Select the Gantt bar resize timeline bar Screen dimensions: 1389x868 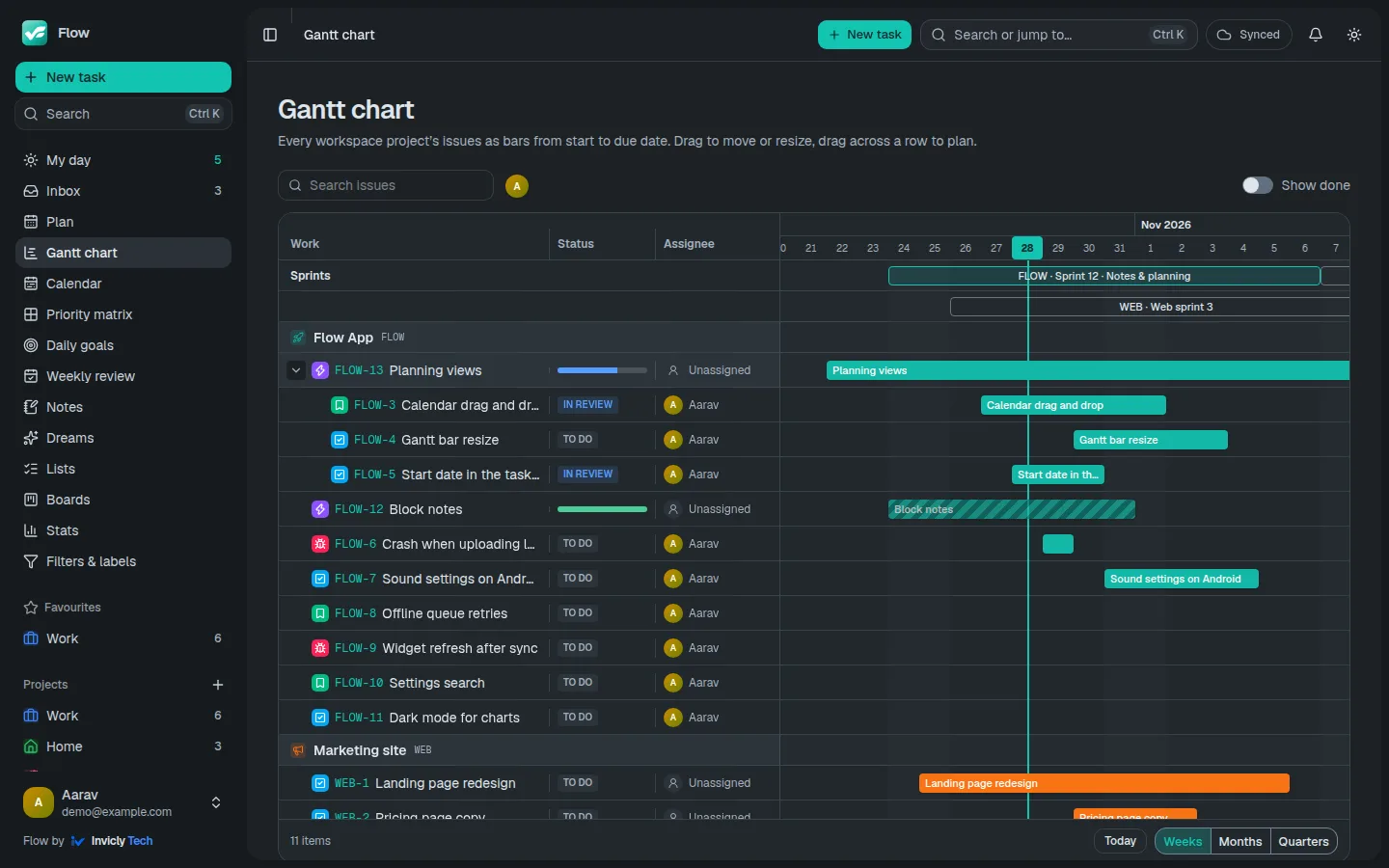(1151, 440)
